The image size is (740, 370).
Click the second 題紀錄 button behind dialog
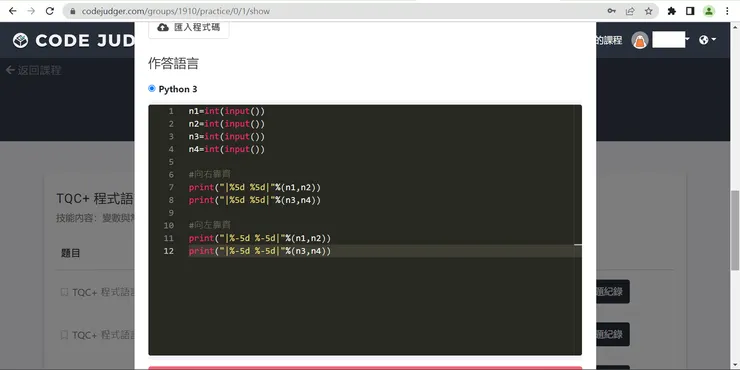pos(613,335)
